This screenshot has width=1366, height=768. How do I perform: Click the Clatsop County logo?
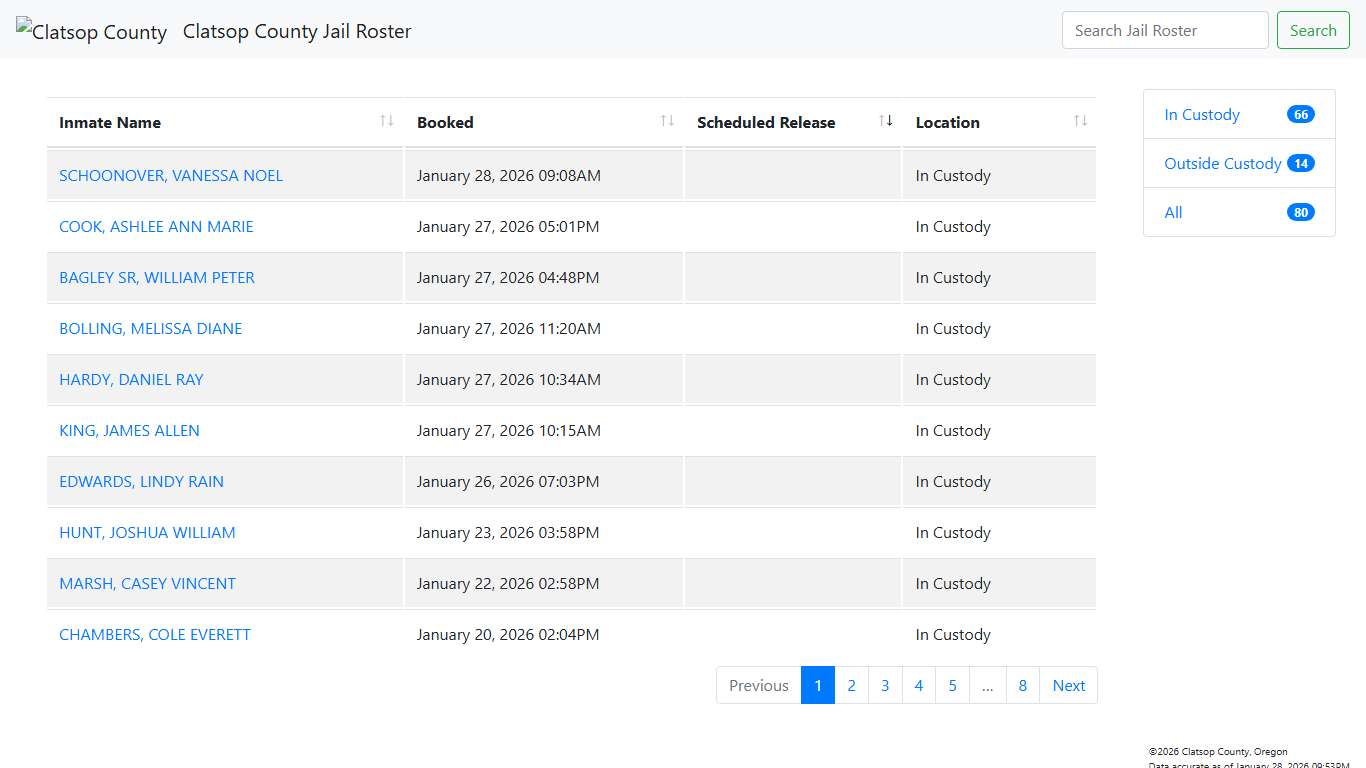(x=90, y=31)
